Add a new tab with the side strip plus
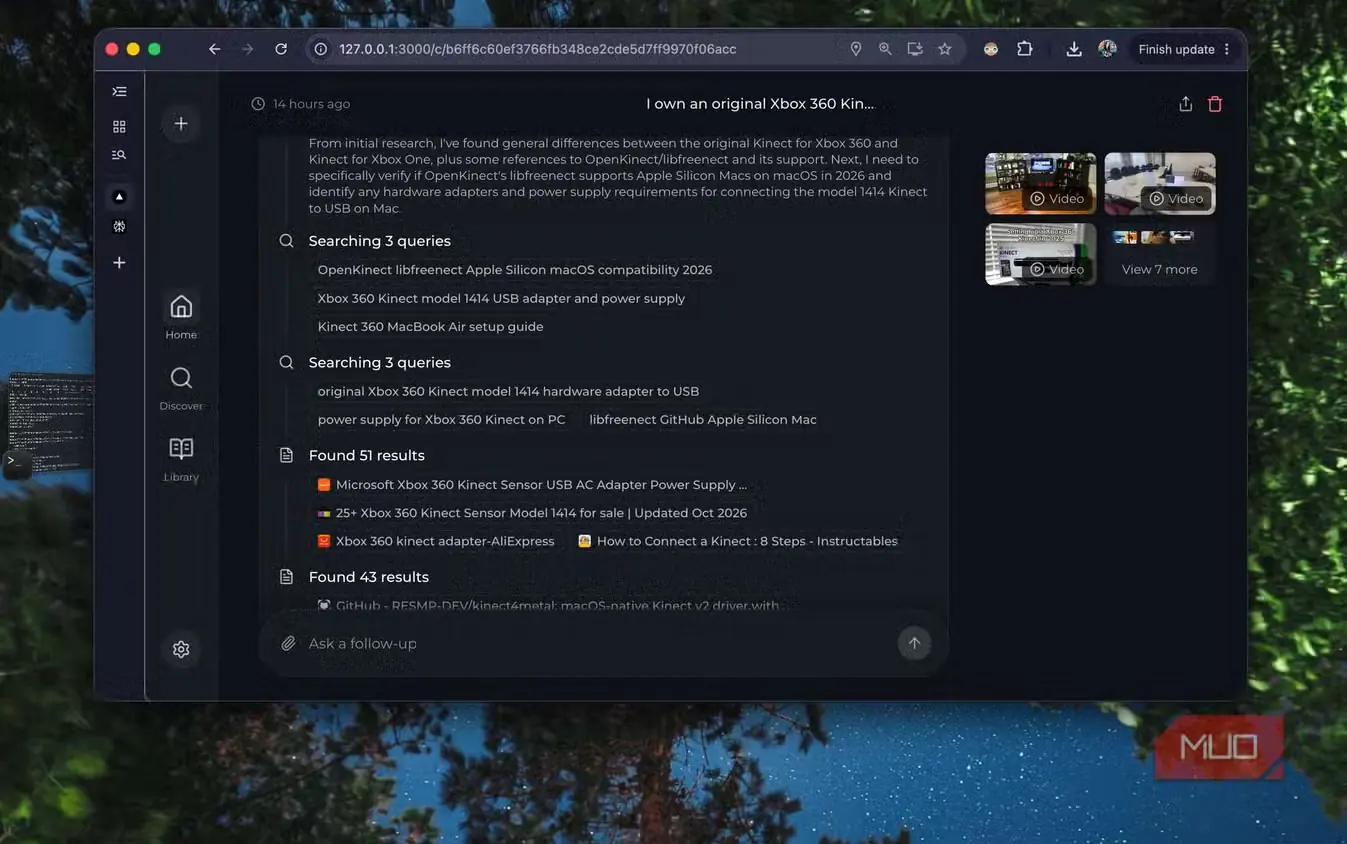Image resolution: width=1347 pixels, height=844 pixels. pos(119,262)
